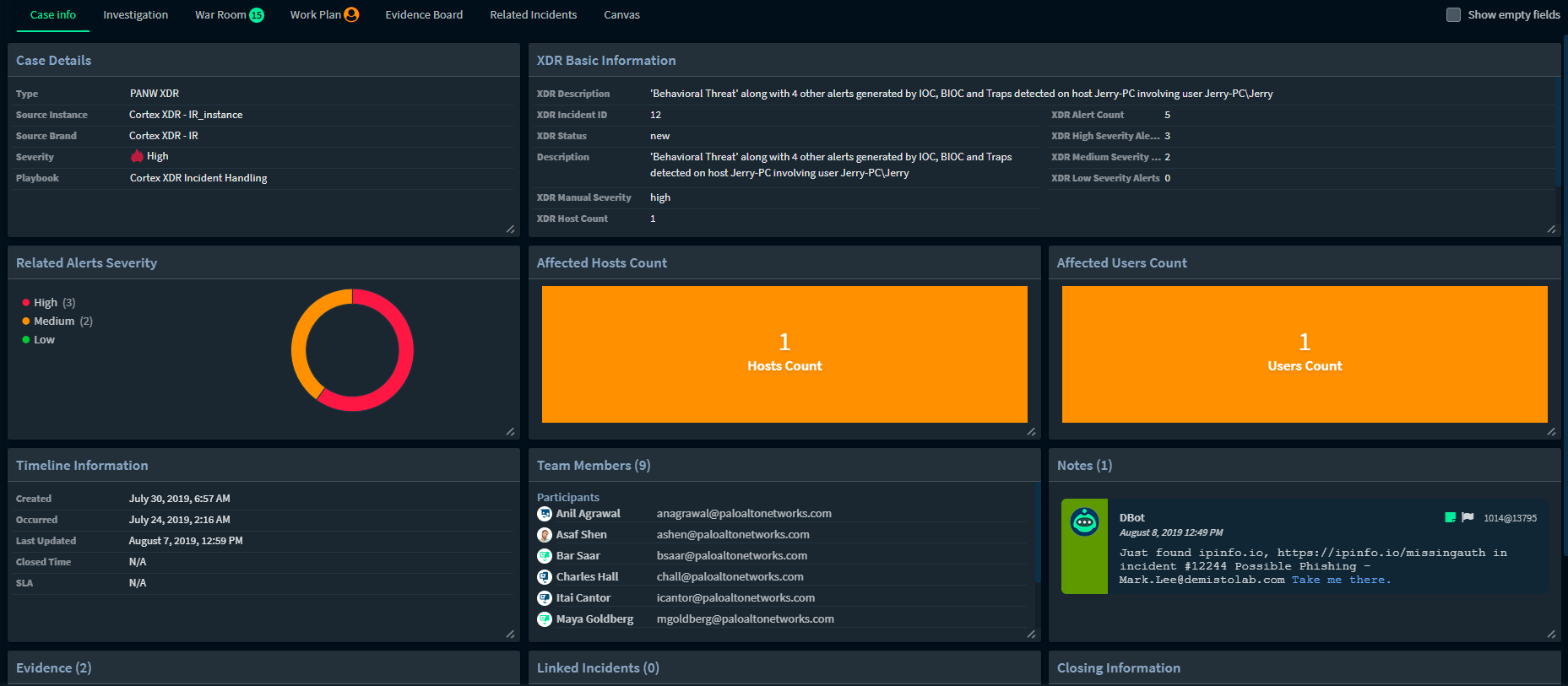Click Last Updated value August 7, 2019, 12:59 PM
Viewport: 1568px width, 686px height.
(186, 541)
